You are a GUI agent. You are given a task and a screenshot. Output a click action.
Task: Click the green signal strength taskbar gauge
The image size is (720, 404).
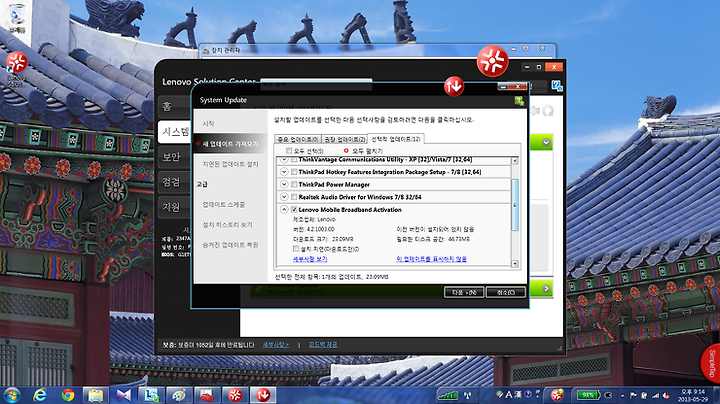[x=448, y=395]
